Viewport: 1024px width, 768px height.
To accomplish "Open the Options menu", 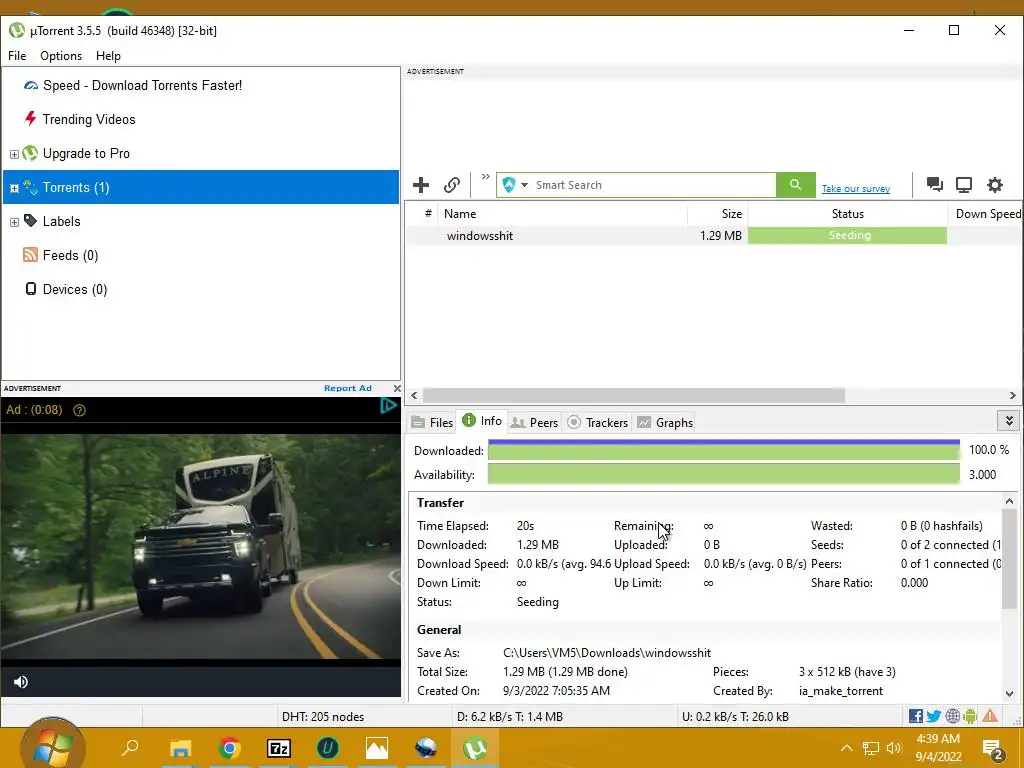I will pyautogui.click(x=61, y=56).
